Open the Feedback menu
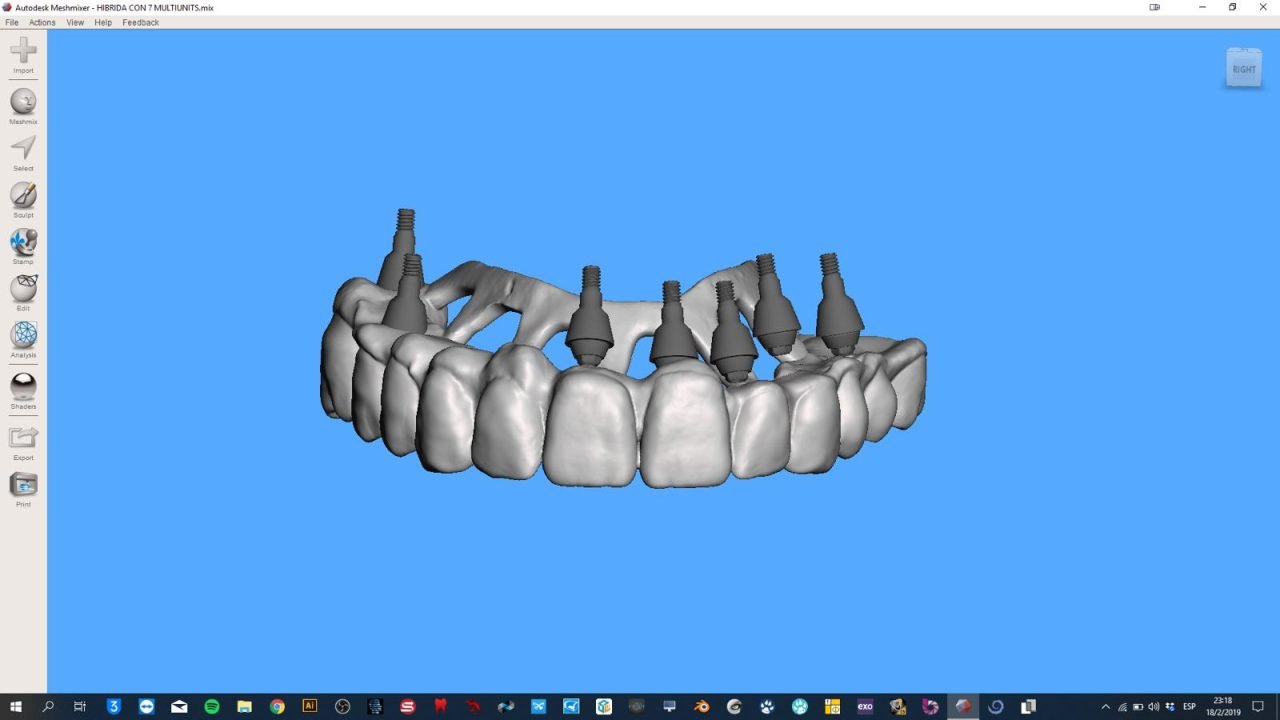This screenshot has width=1280, height=720. (x=141, y=22)
